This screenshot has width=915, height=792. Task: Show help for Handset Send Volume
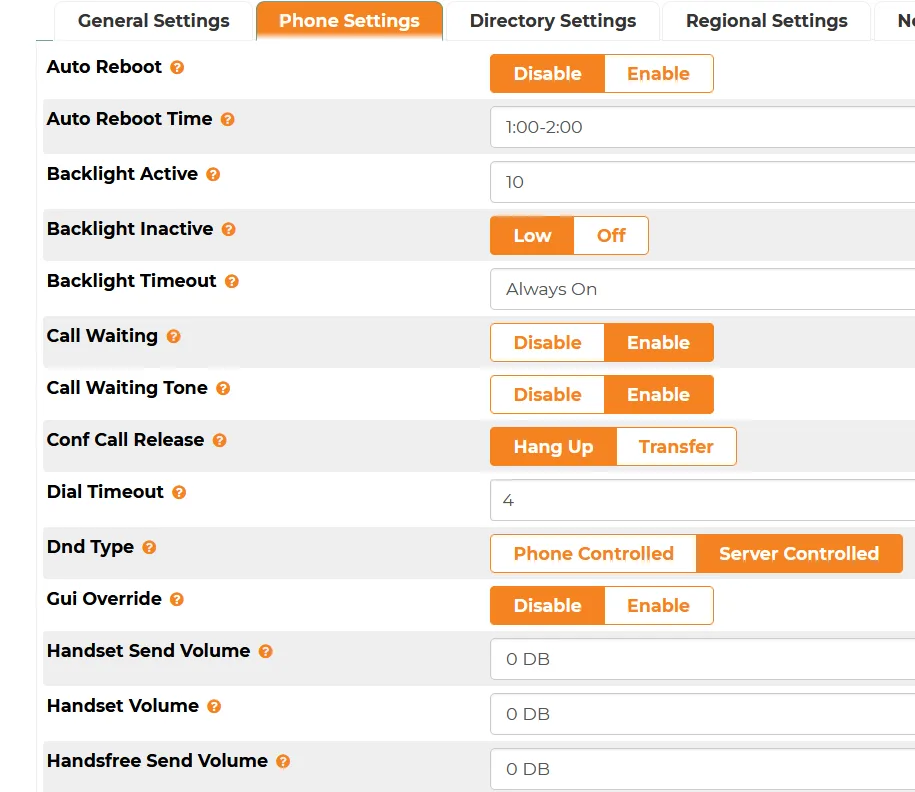(266, 651)
